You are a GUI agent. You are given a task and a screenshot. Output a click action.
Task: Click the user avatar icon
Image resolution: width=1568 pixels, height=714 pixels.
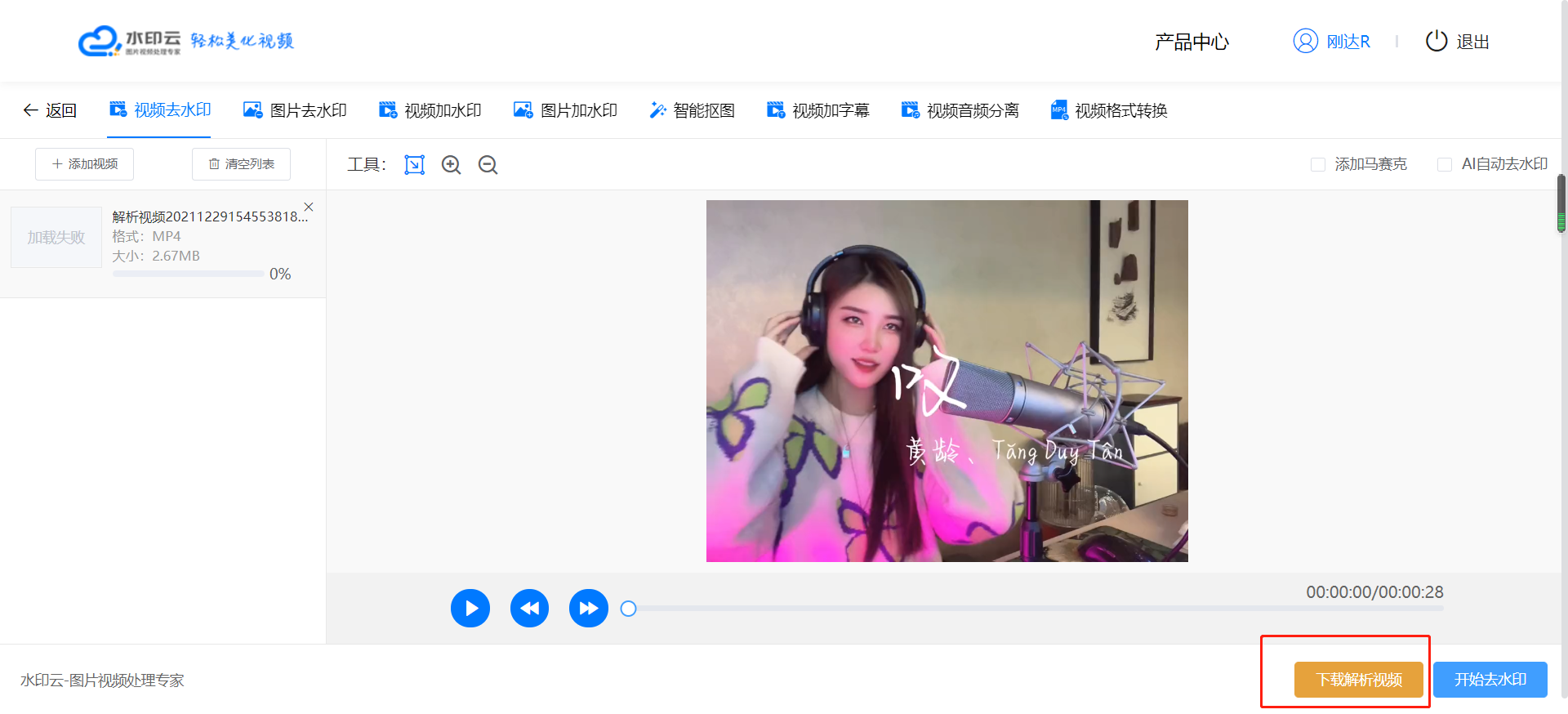1306,41
